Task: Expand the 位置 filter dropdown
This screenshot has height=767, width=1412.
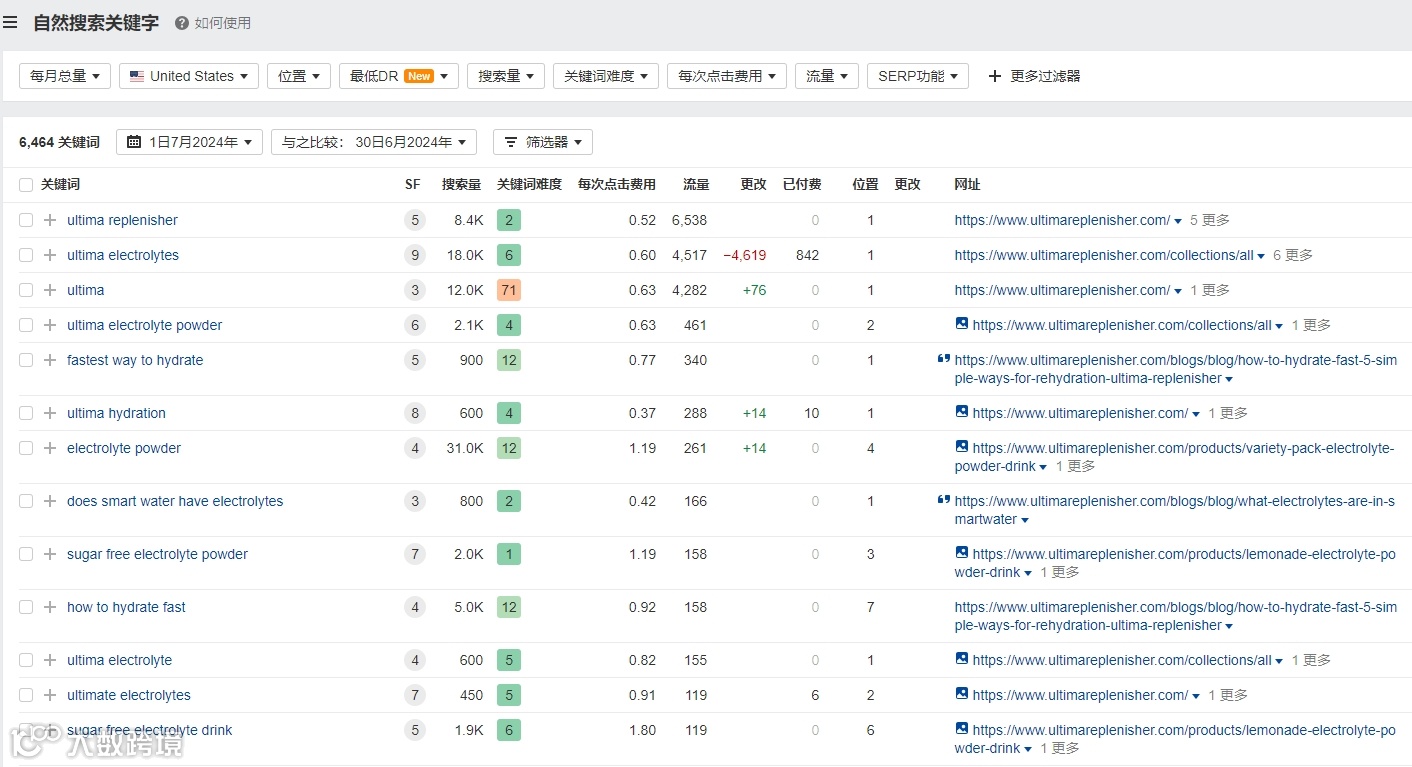Action: [299, 76]
